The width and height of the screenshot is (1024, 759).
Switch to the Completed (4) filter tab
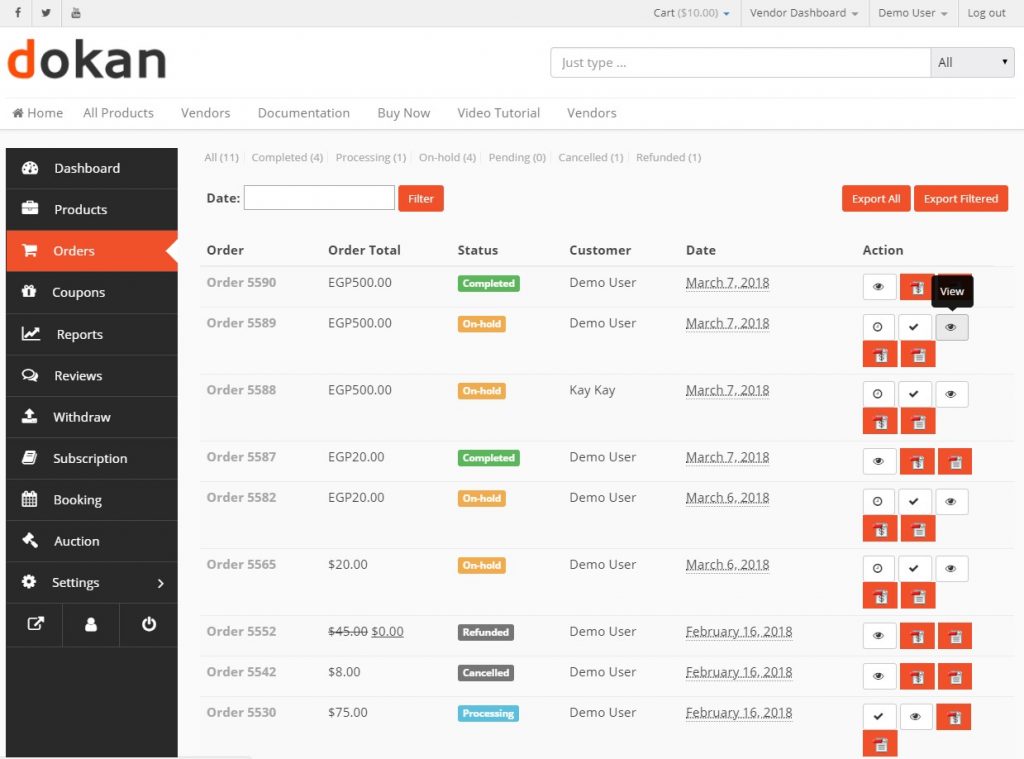pos(286,157)
